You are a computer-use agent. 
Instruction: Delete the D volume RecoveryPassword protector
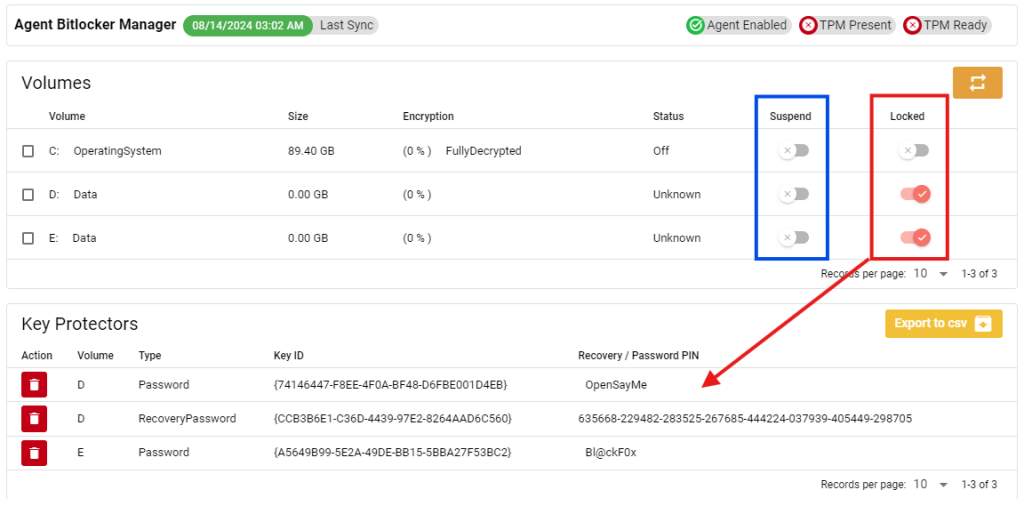(x=34, y=419)
